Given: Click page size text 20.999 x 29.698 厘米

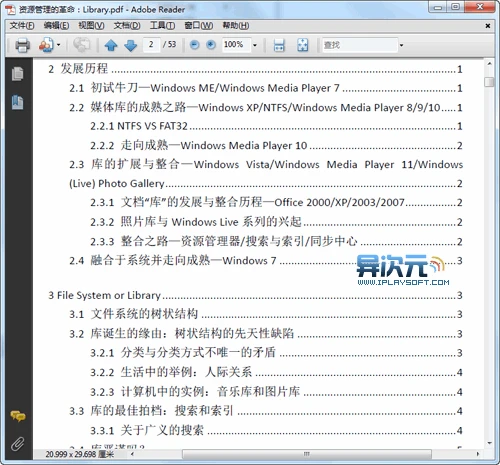Looking at the screenshot, I should (x=80, y=454).
